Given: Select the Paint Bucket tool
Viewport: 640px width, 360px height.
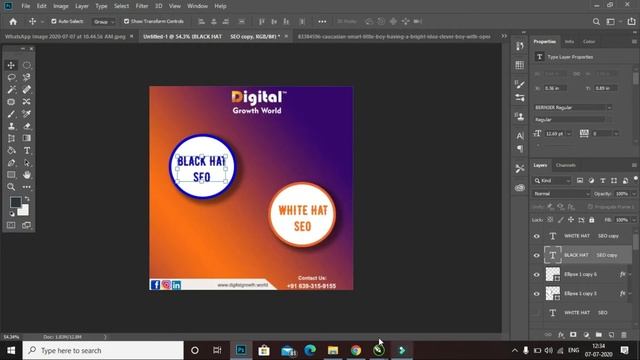Looking at the screenshot, I should pos(11,151).
